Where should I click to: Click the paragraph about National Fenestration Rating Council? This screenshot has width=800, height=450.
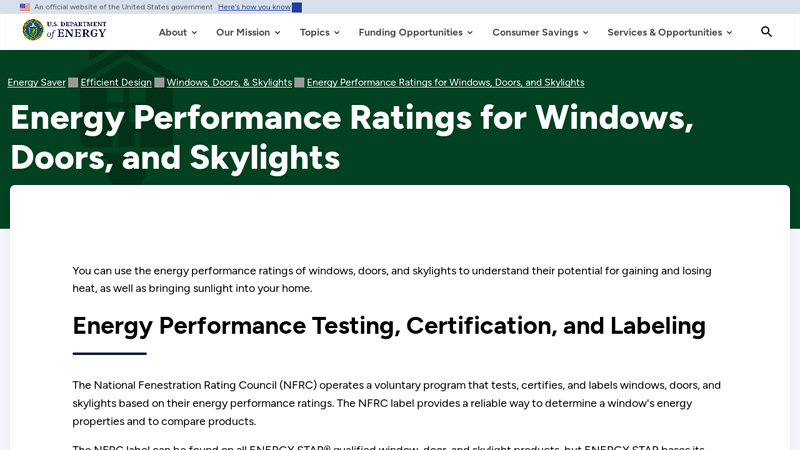(x=396, y=403)
